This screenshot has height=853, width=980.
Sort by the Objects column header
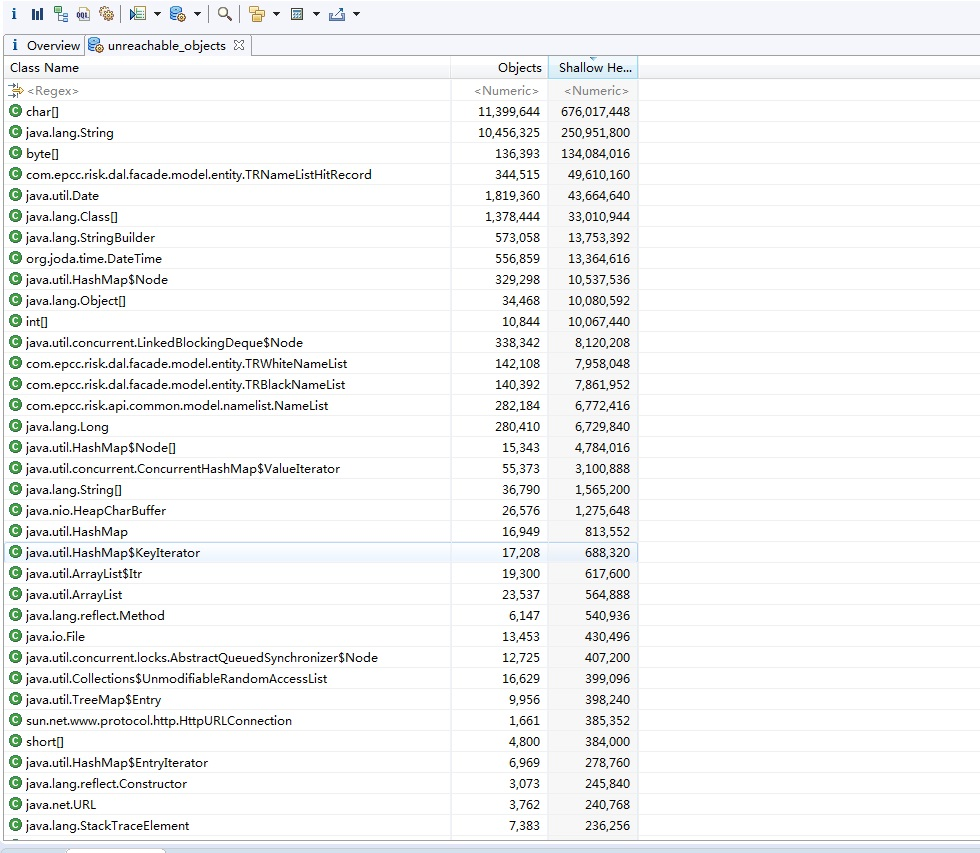click(x=499, y=67)
